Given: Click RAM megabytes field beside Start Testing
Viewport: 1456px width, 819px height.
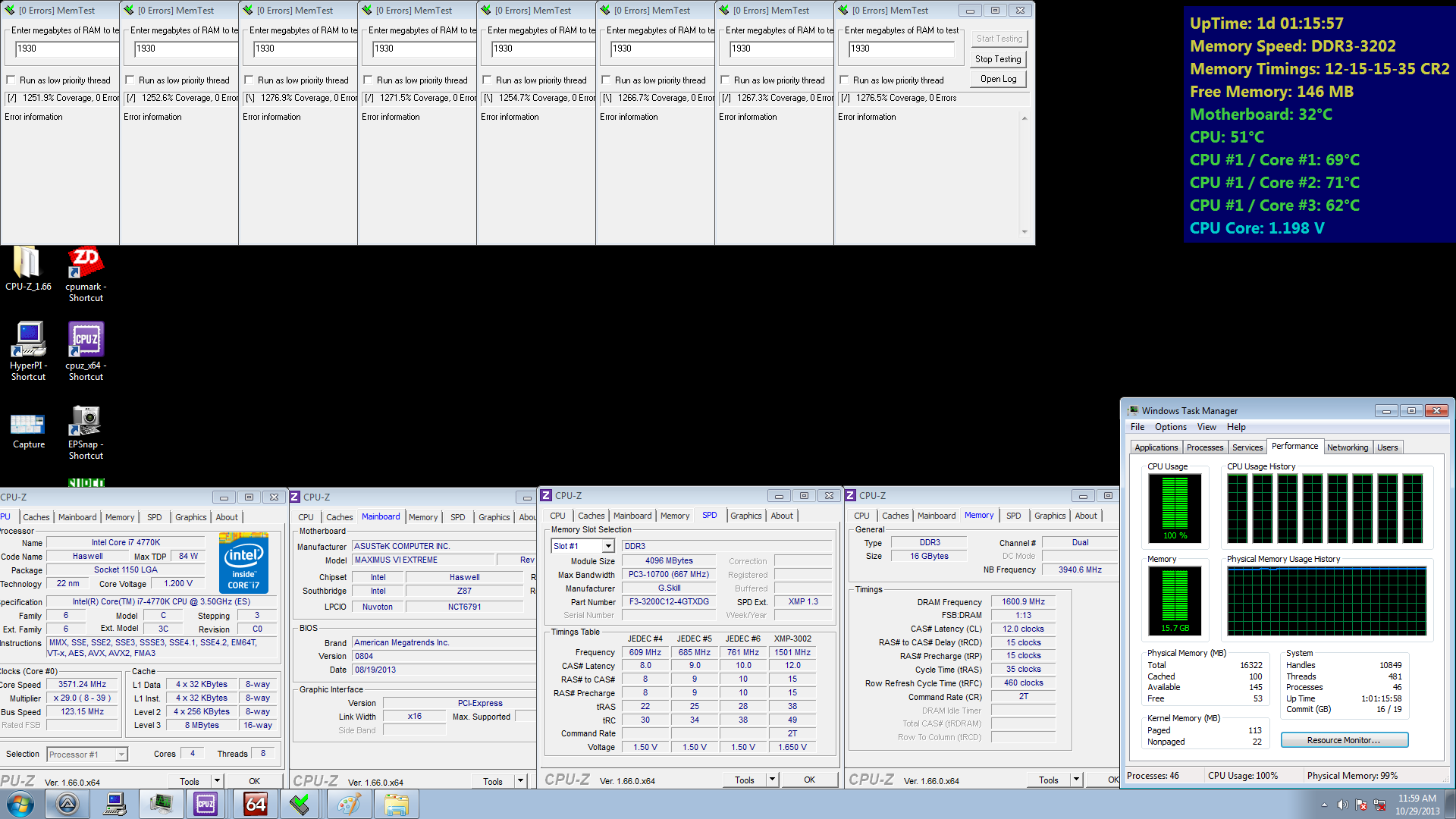Looking at the screenshot, I should (901, 49).
